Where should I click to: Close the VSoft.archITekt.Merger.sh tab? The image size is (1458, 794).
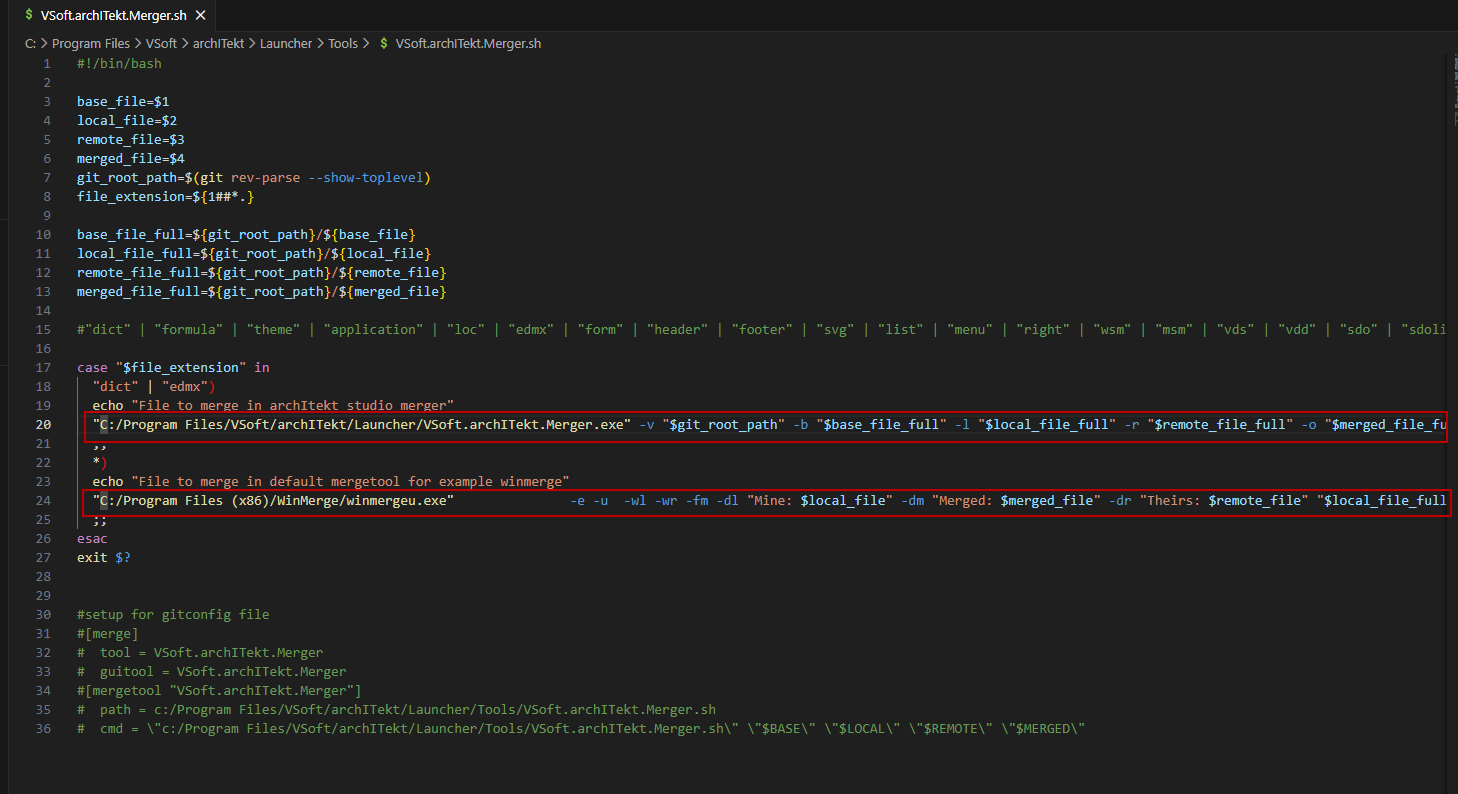coord(200,16)
